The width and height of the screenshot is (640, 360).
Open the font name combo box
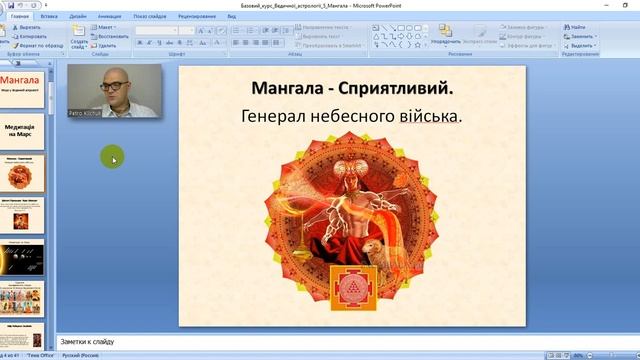[157, 31]
